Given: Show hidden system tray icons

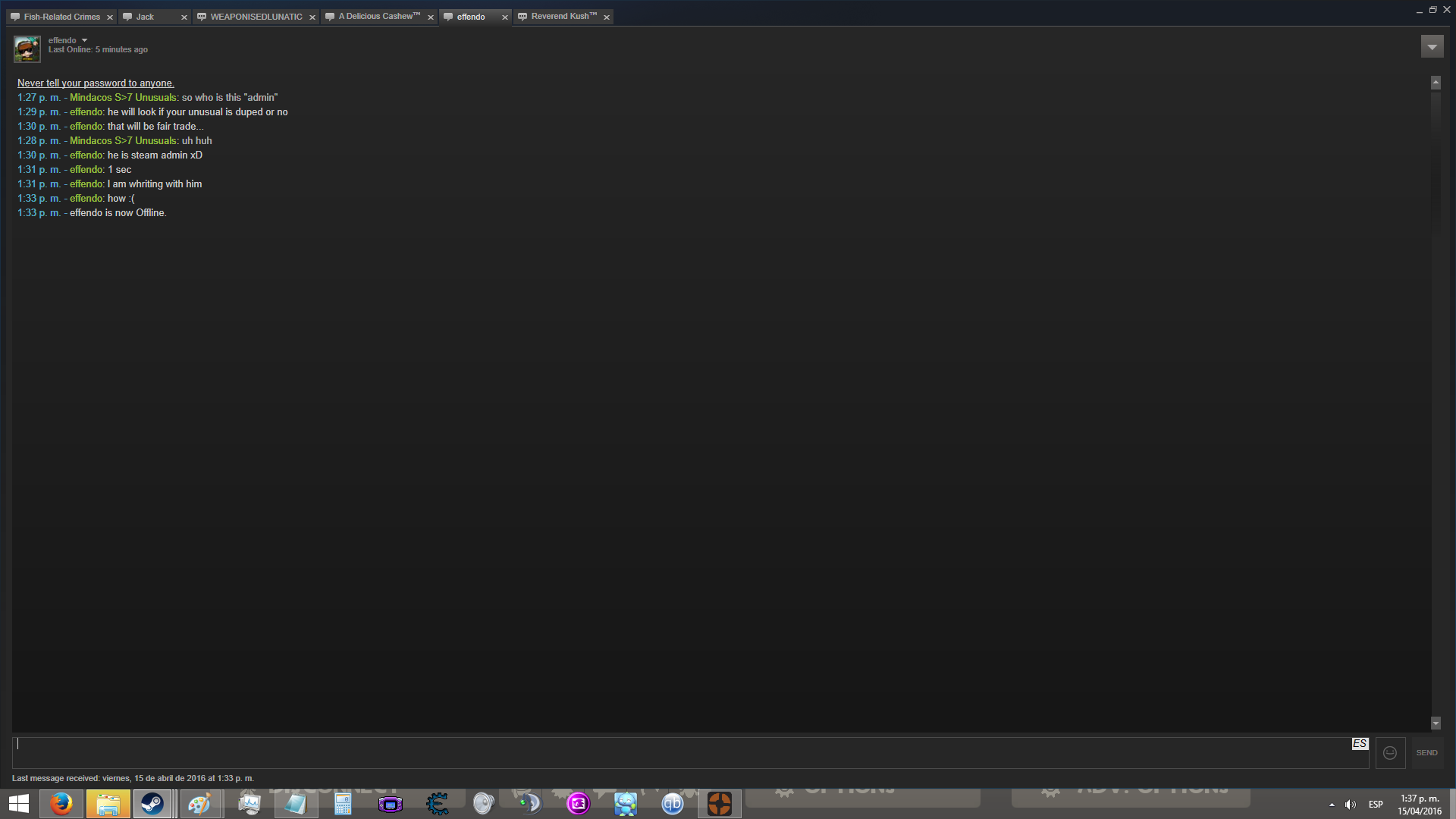Looking at the screenshot, I should pyautogui.click(x=1332, y=805).
